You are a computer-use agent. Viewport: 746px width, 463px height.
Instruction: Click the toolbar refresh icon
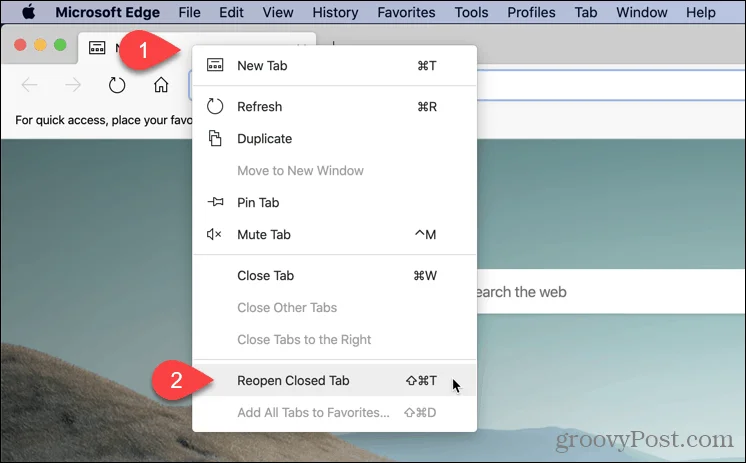click(x=117, y=85)
